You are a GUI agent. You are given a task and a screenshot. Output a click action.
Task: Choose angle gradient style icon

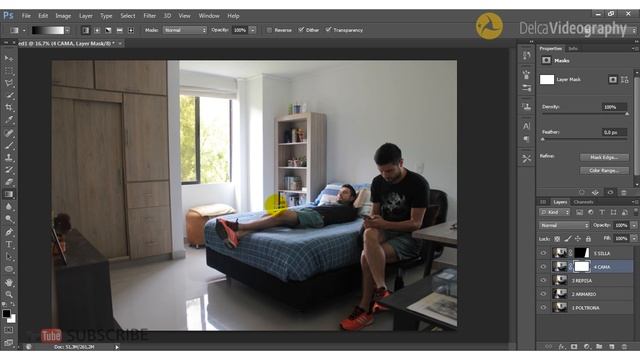108,30
